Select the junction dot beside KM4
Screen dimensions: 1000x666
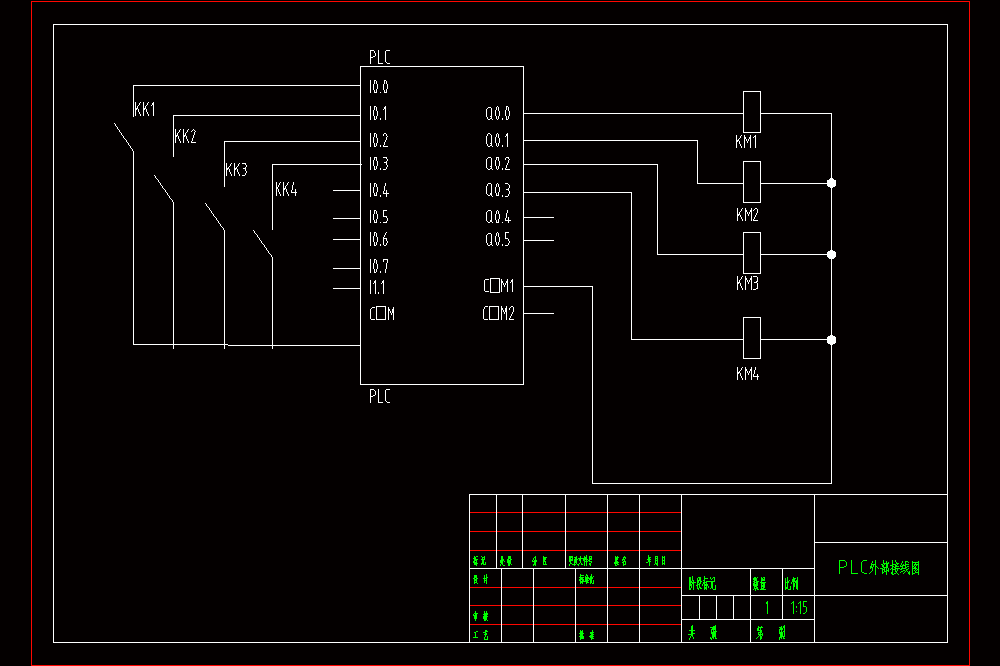(832, 340)
